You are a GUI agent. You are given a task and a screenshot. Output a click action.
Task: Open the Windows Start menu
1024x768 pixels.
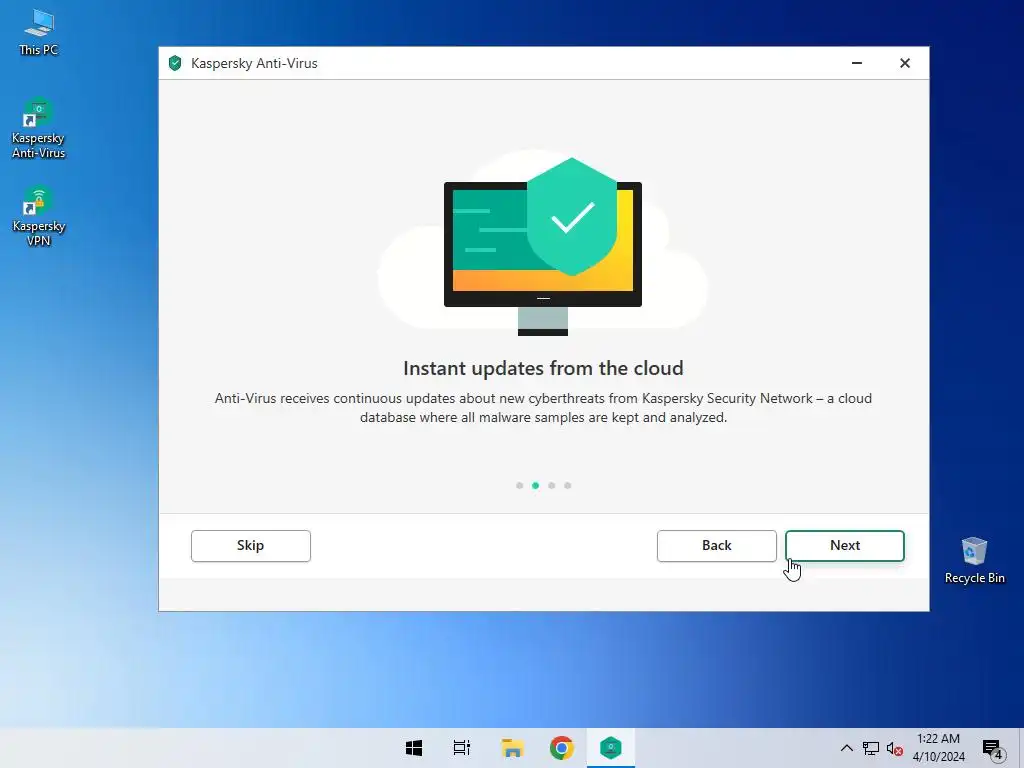413,748
